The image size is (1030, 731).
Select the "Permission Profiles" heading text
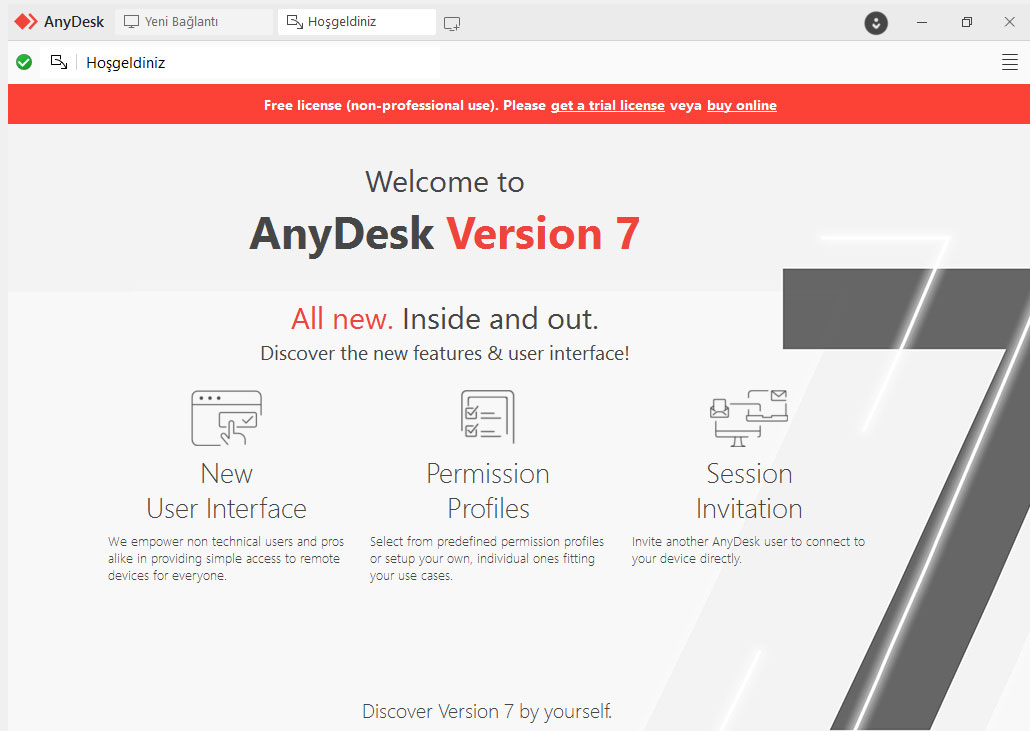click(x=487, y=491)
